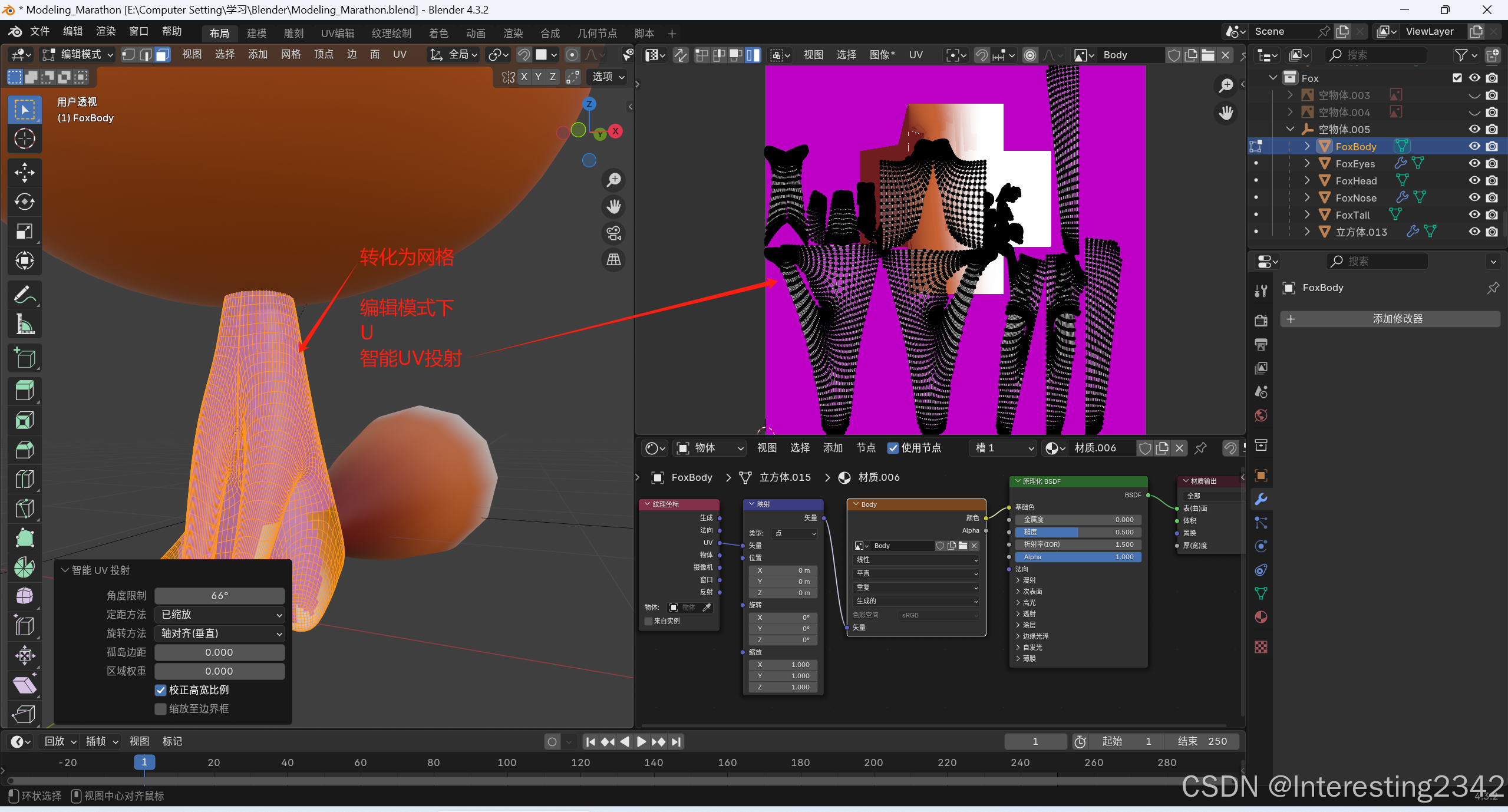Pick the Measure ruler tool

pyautogui.click(x=24, y=324)
